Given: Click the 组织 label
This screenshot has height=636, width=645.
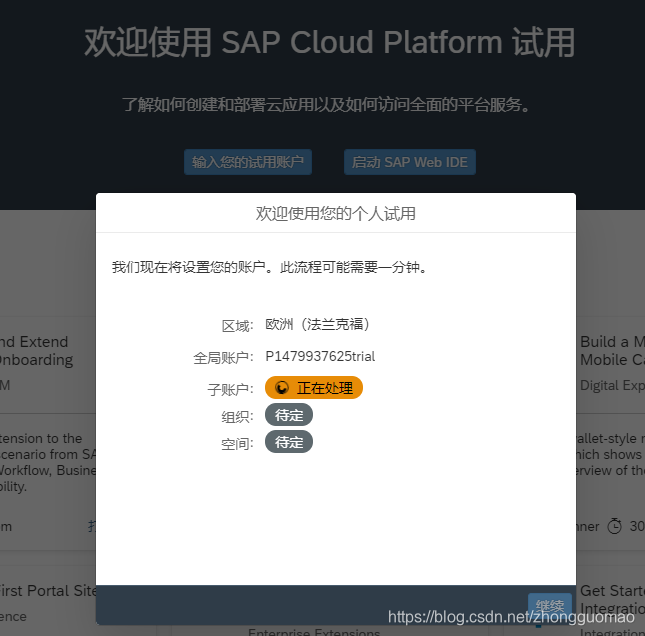Looking at the screenshot, I should (x=237, y=417).
